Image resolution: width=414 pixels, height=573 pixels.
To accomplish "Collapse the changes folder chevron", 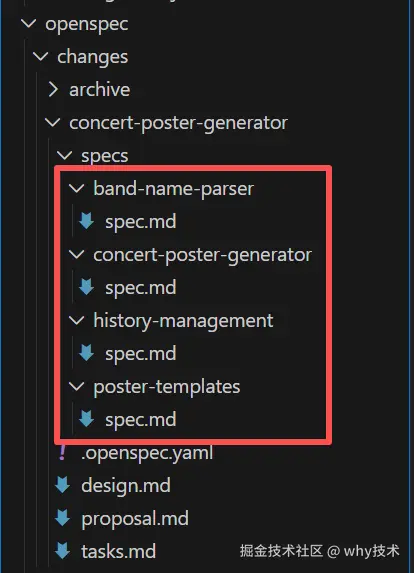I will pos(41,57).
